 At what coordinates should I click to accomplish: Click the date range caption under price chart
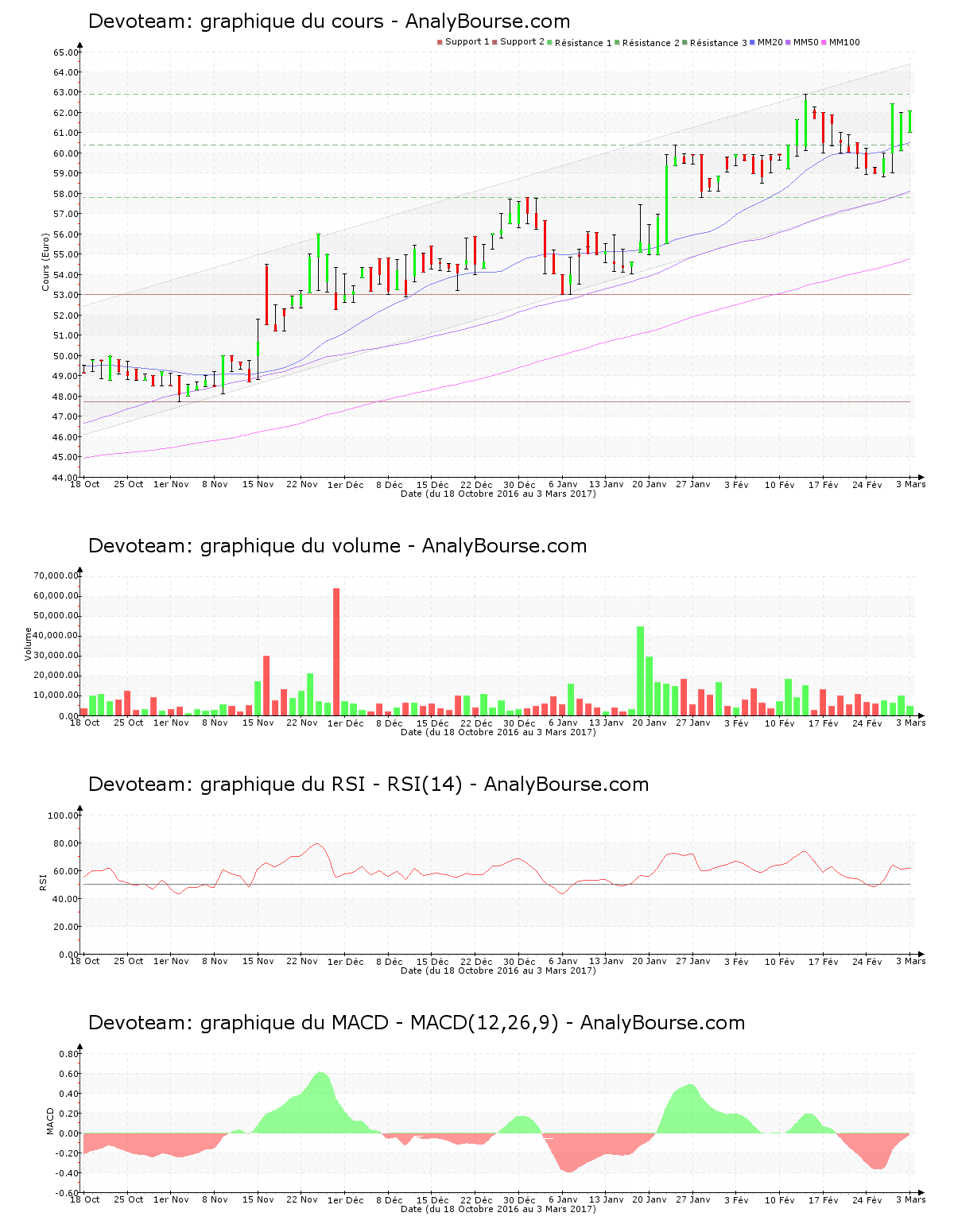(498, 494)
